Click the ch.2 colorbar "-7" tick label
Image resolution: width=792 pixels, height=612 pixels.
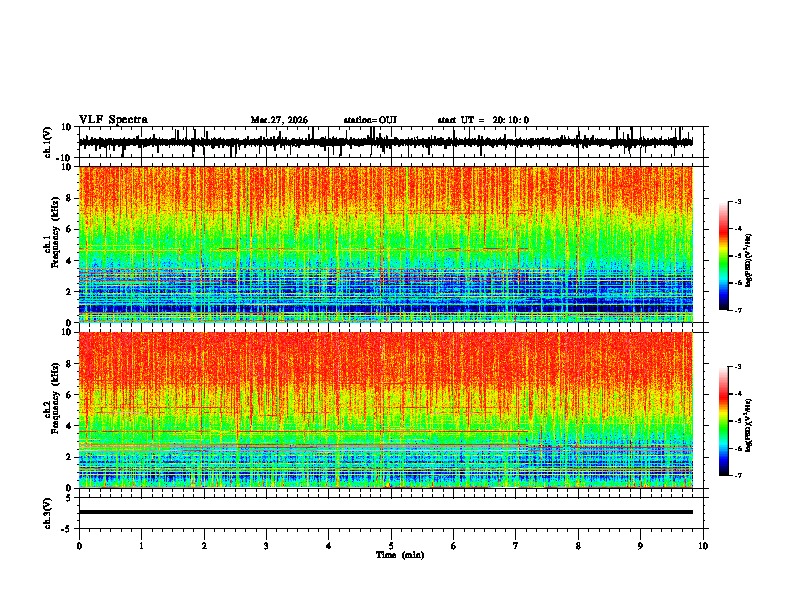pos(737,475)
